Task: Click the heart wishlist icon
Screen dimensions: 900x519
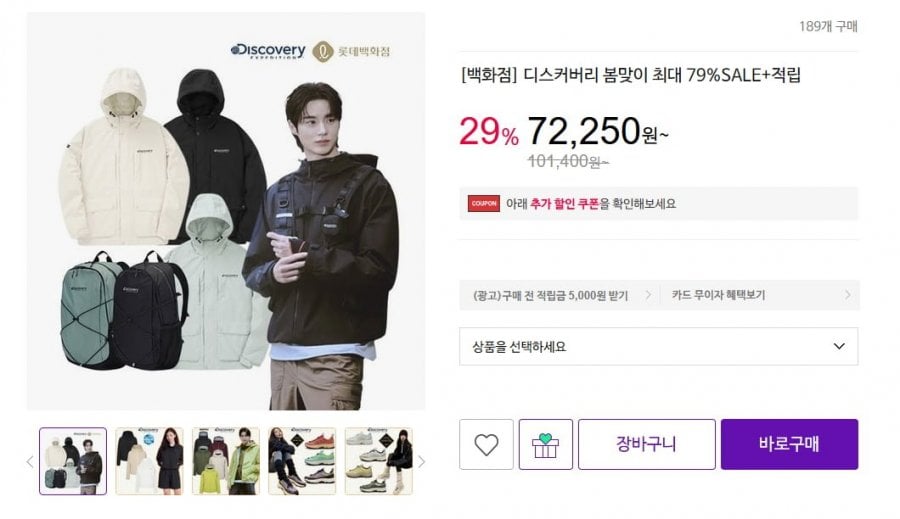Action: coord(486,444)
